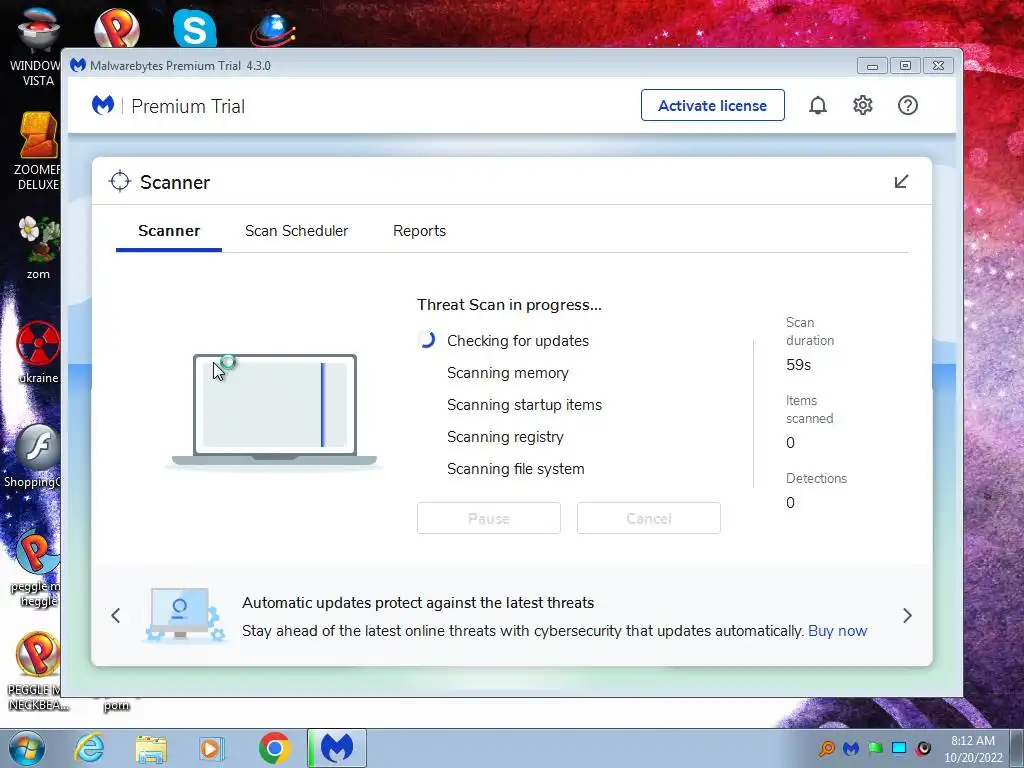Click the Scanning startup items step

point(524,405)
